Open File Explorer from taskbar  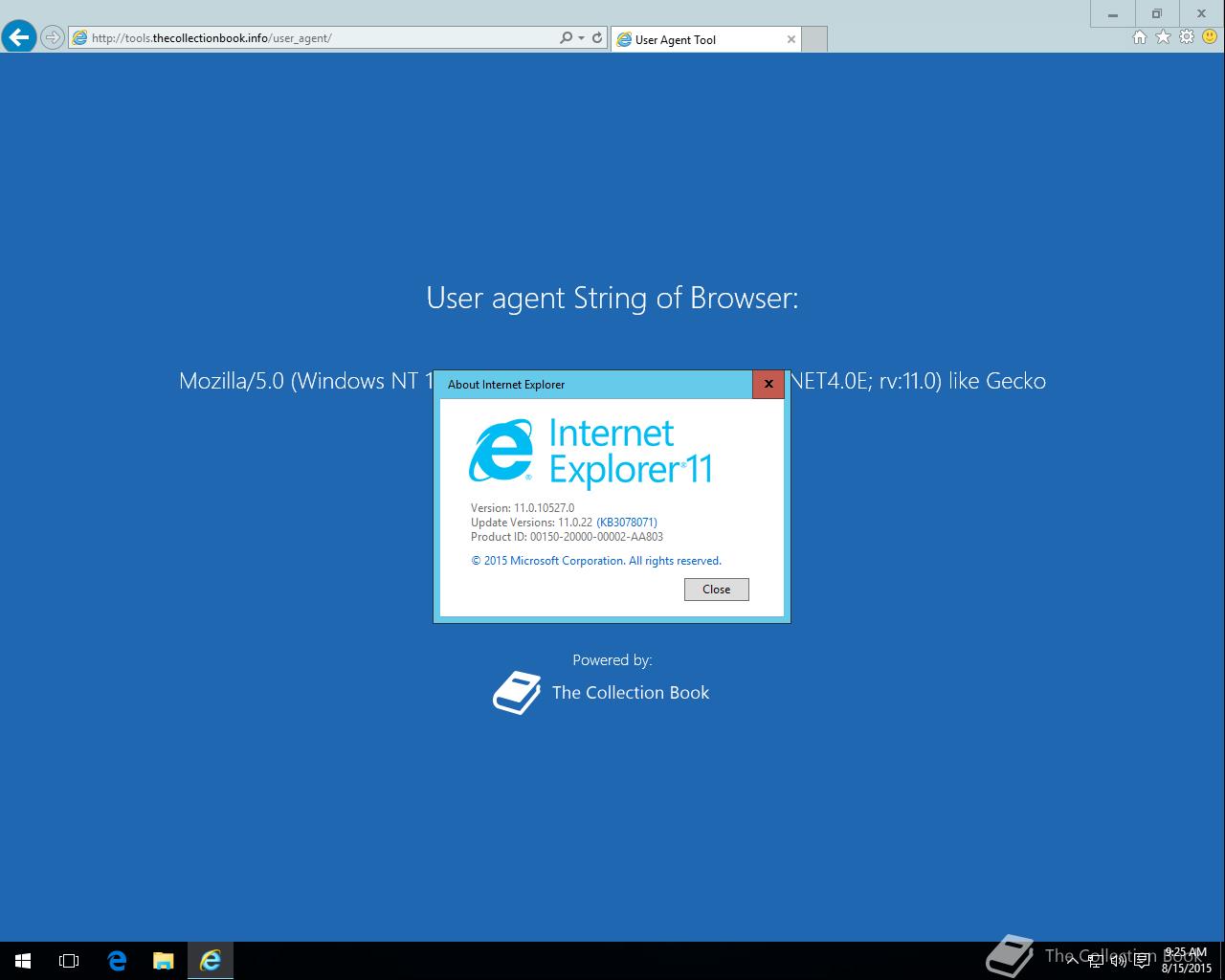(x=164, y=961)
